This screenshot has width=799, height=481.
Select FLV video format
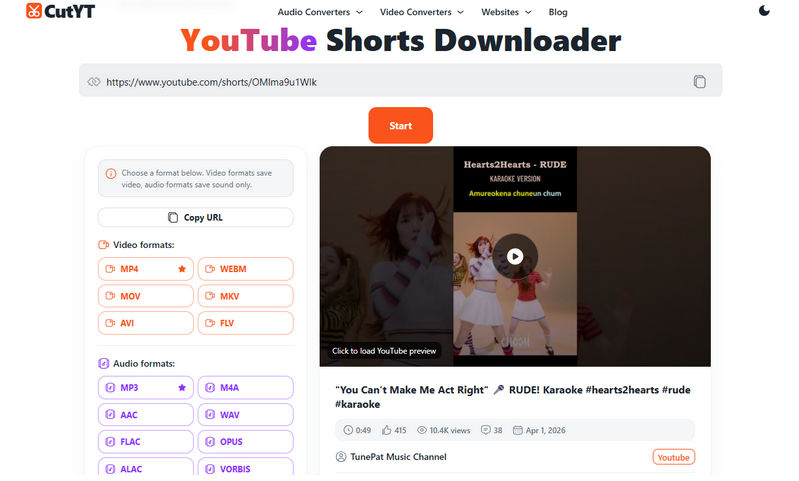(246, 323)
